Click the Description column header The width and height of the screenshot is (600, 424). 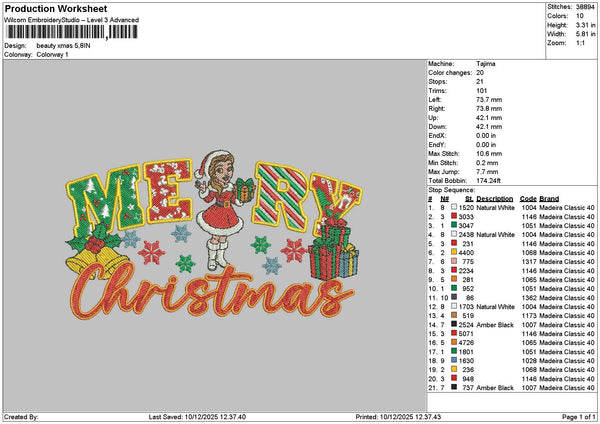(494, 199)
